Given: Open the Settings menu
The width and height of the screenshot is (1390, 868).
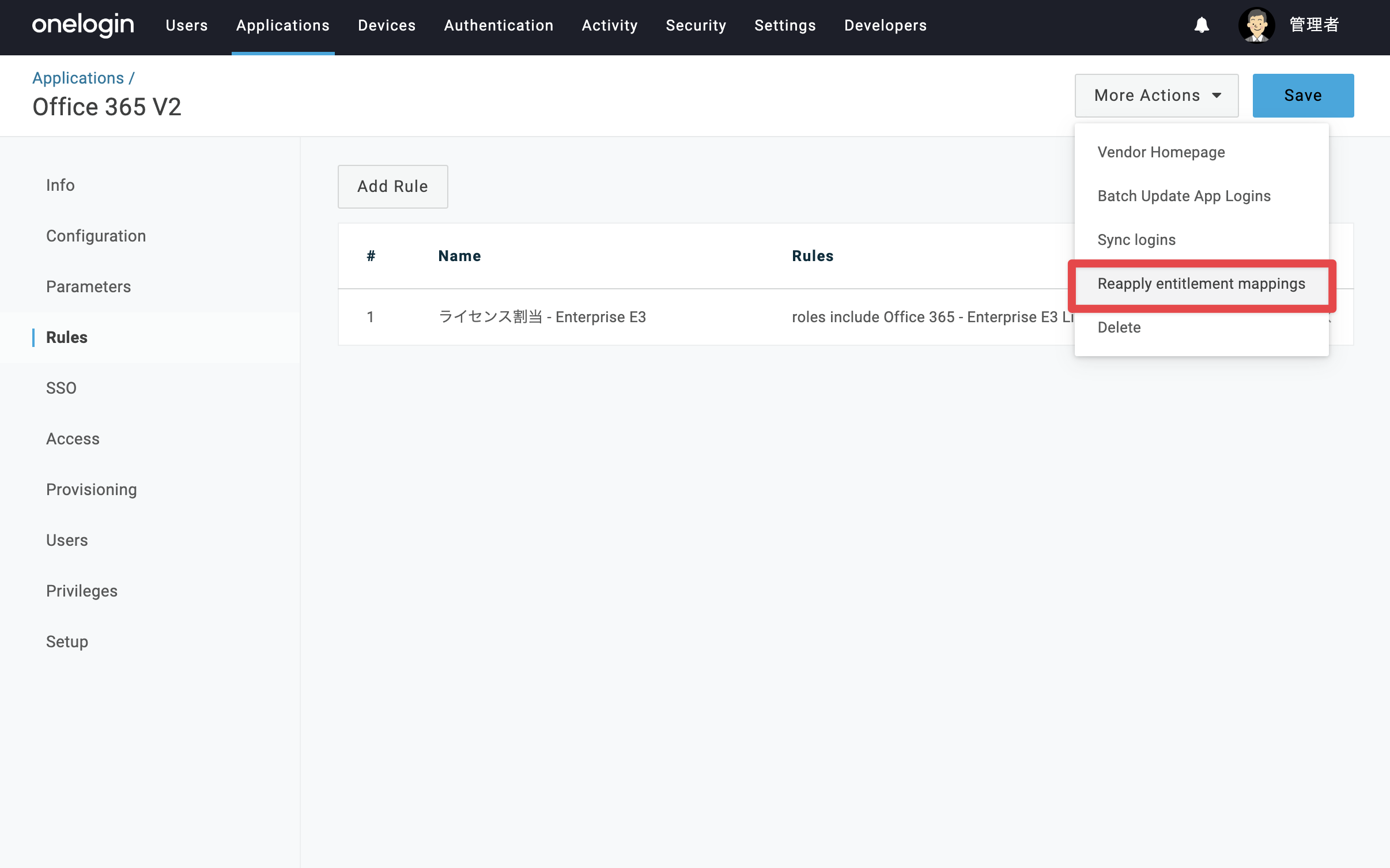Looking at the screenshot, I should (x=785, y=25).
